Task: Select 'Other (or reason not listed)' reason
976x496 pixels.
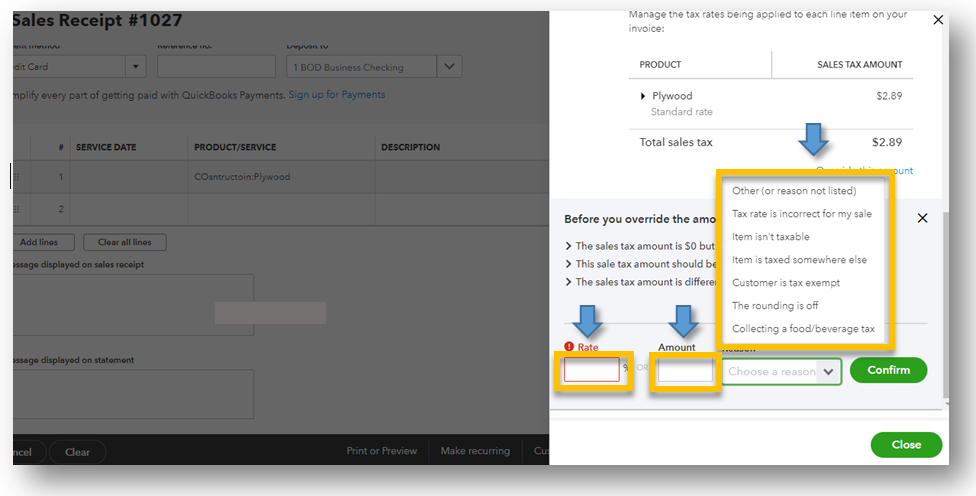Action: (794, 191)
